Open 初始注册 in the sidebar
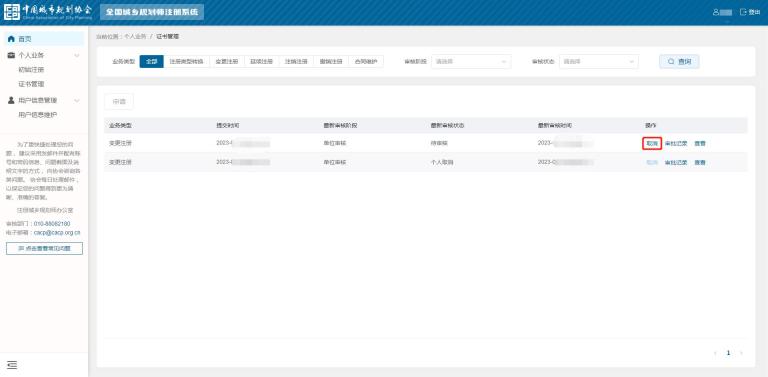This screenshot has width=768, height=377. tap(31, 70)
